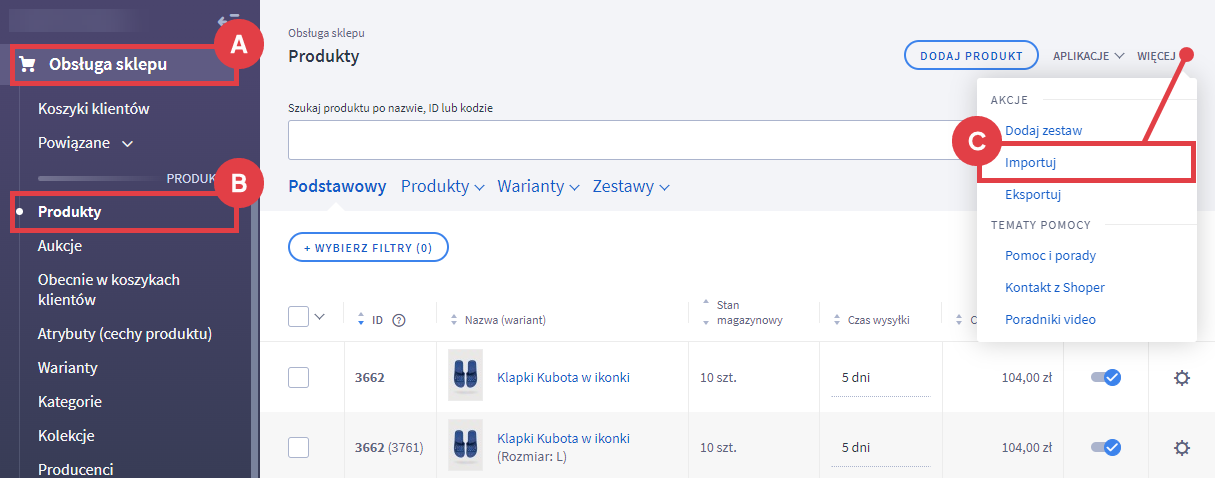Tick the select-all checkbox in table header

[298, 316]
